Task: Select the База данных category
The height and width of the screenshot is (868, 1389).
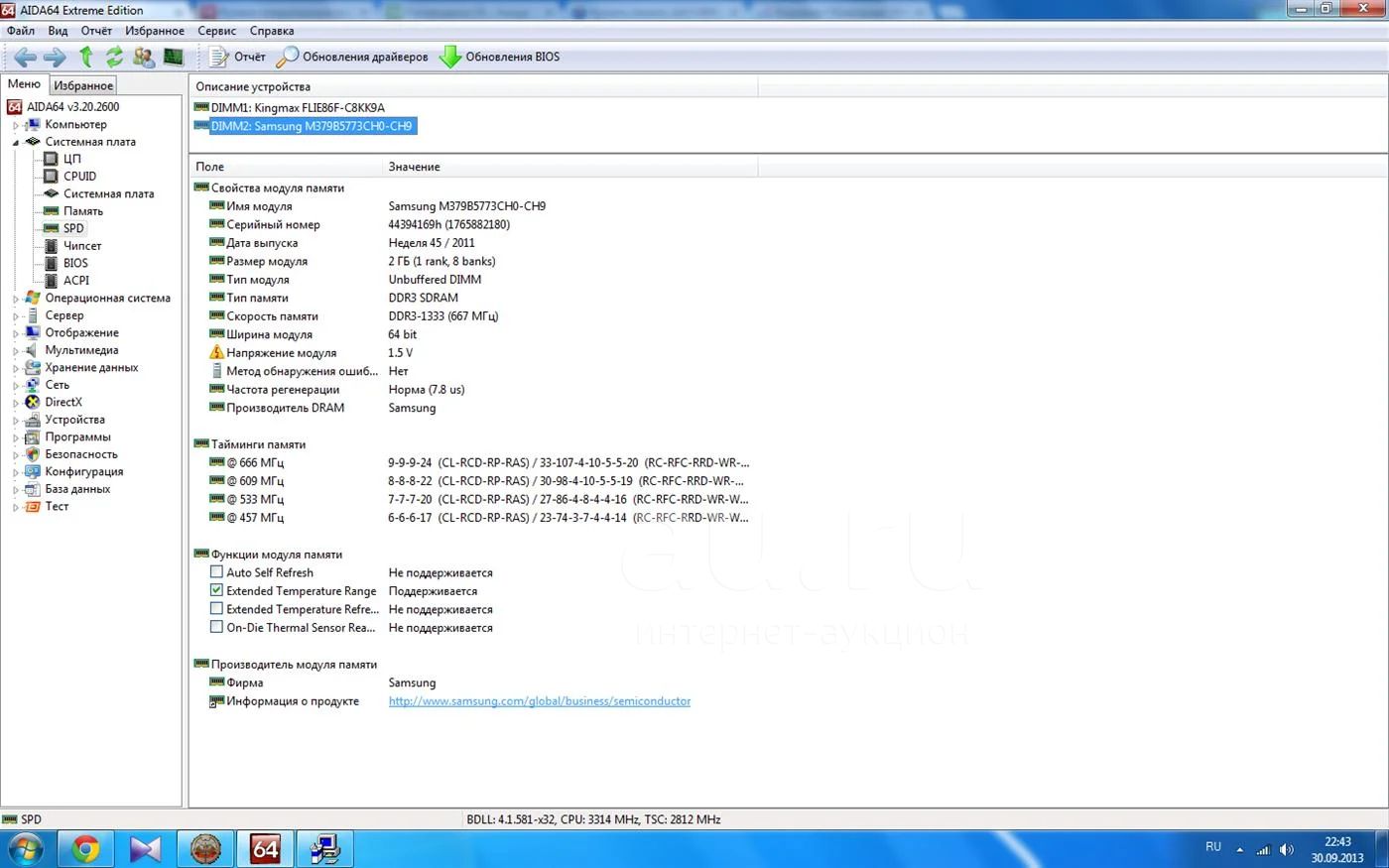Action: click(x=77, y=489)
